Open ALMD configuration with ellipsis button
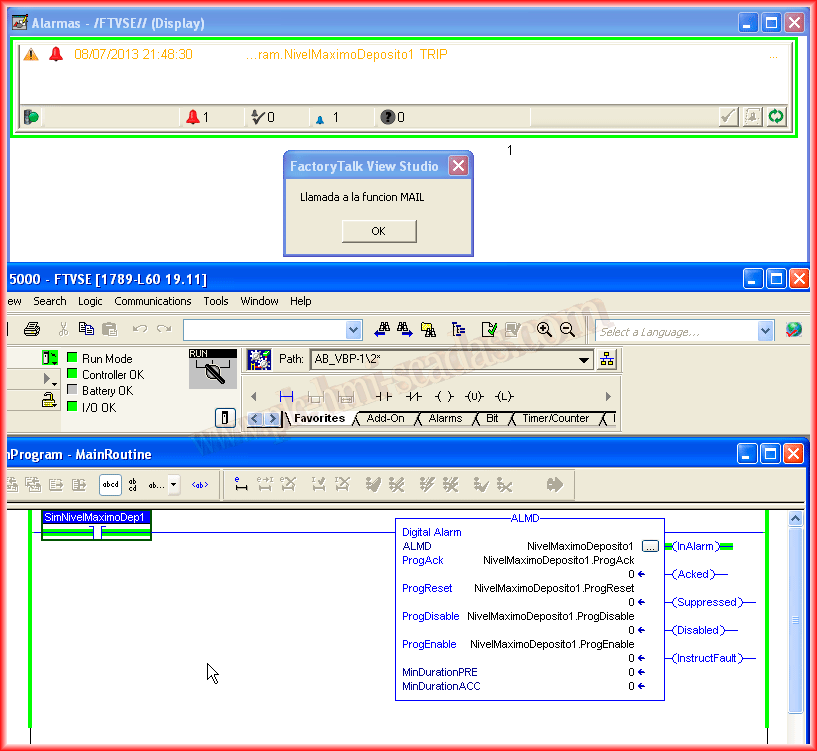 tap(650, 546)
